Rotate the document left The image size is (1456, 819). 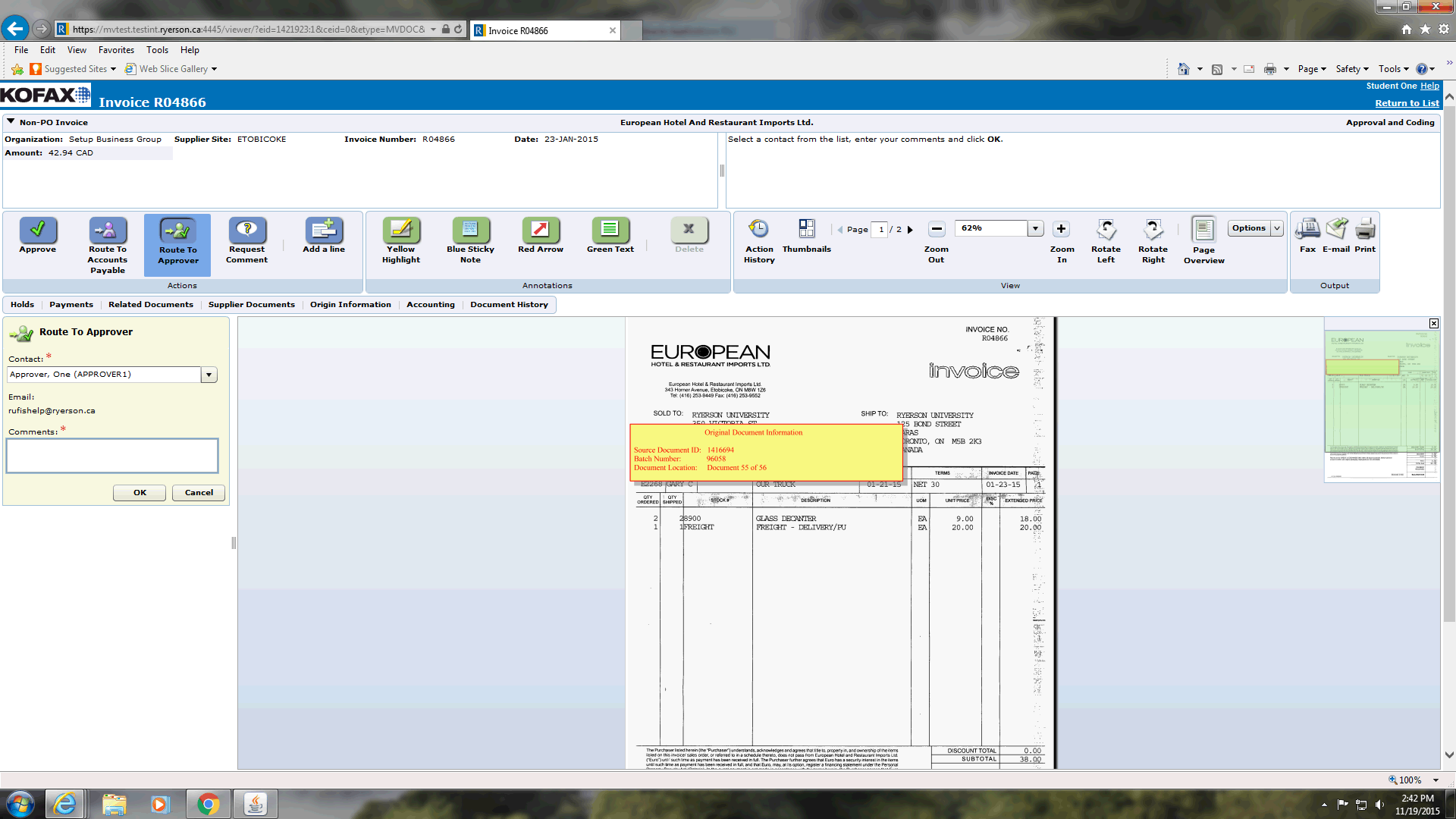point(1106,230)
